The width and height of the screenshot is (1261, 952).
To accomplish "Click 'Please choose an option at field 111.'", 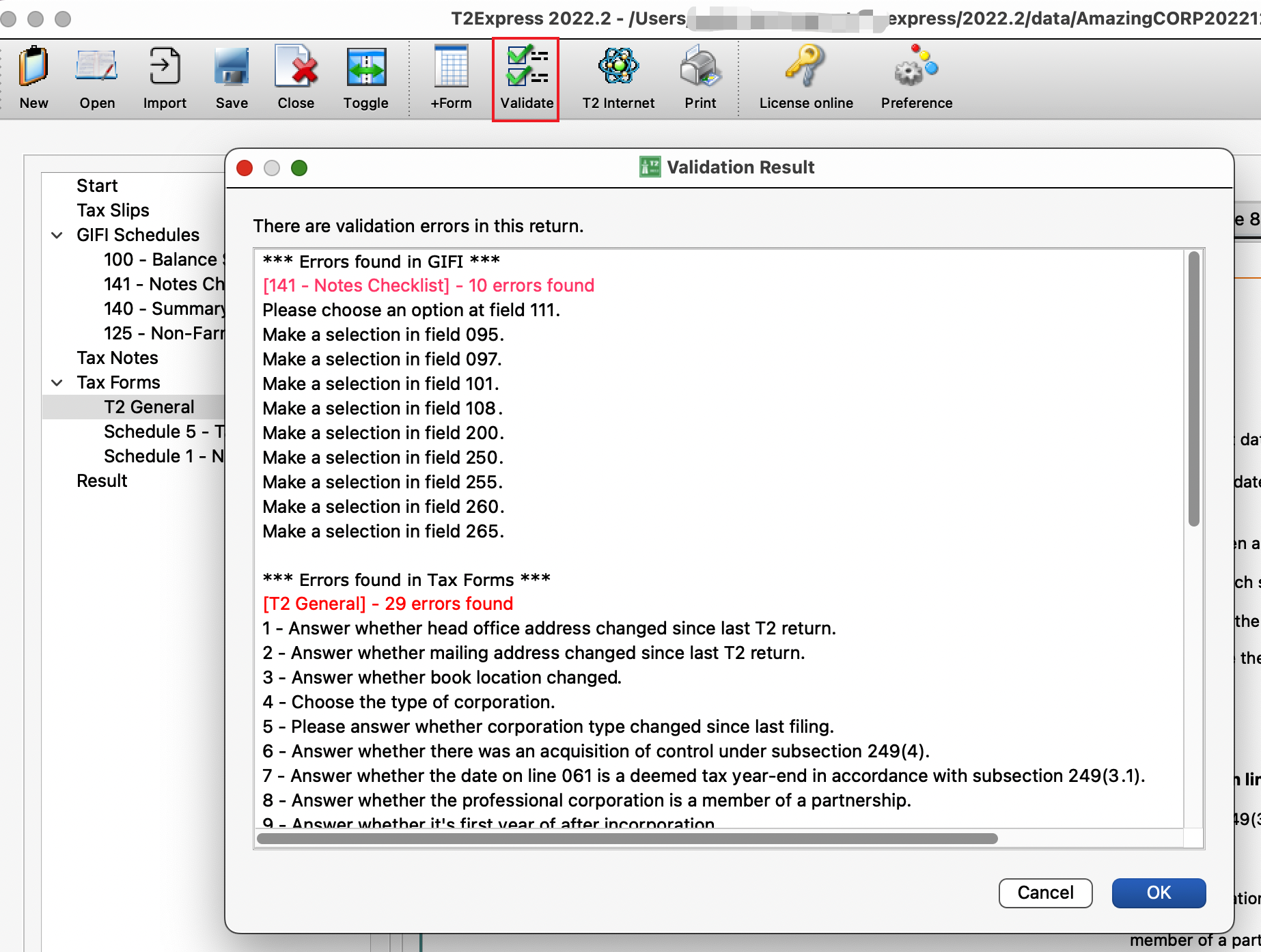I will [411, 310].
